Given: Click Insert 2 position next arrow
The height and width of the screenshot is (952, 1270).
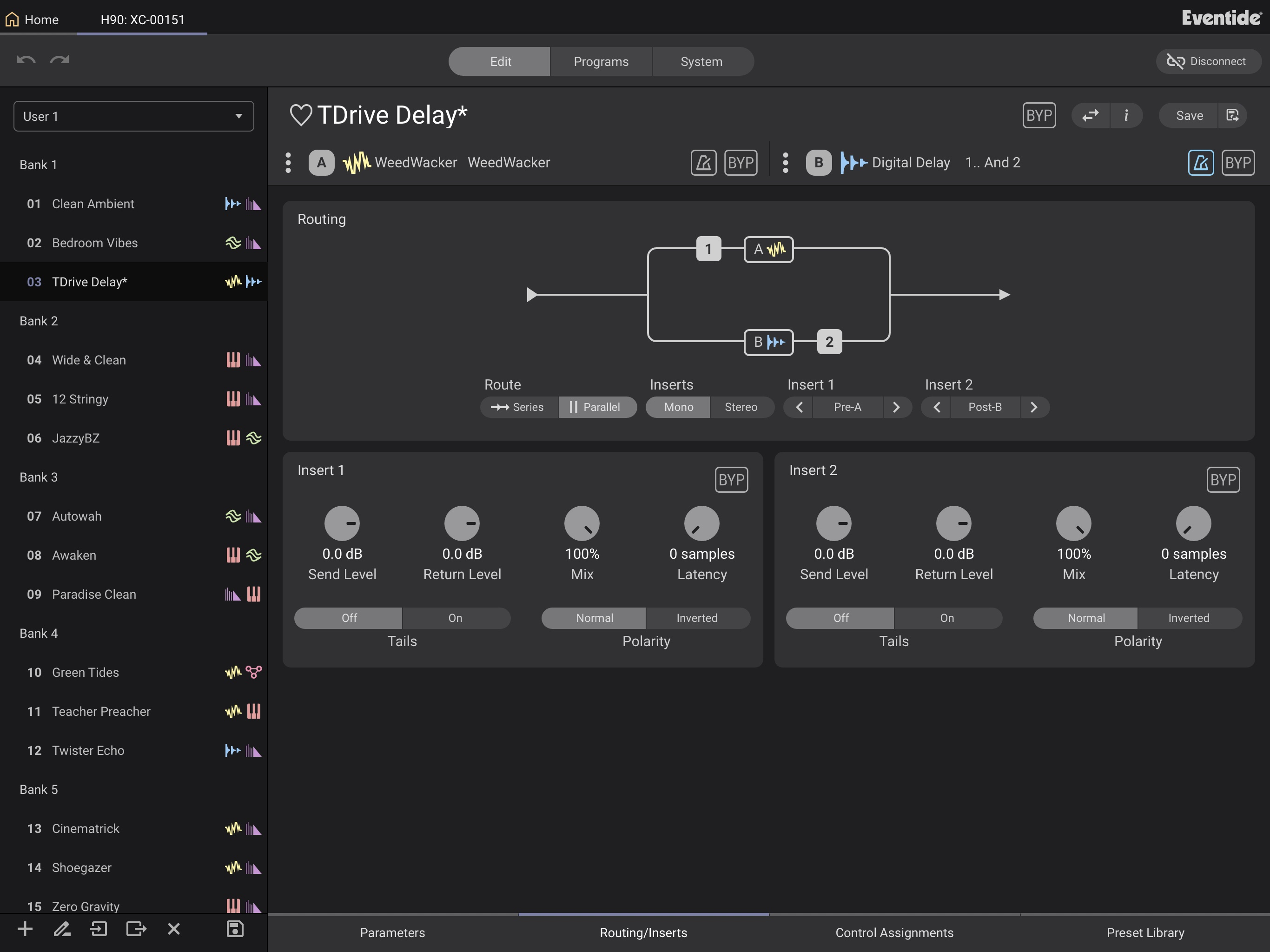Looking at the screenshot, I should [x=1034, y=407].
